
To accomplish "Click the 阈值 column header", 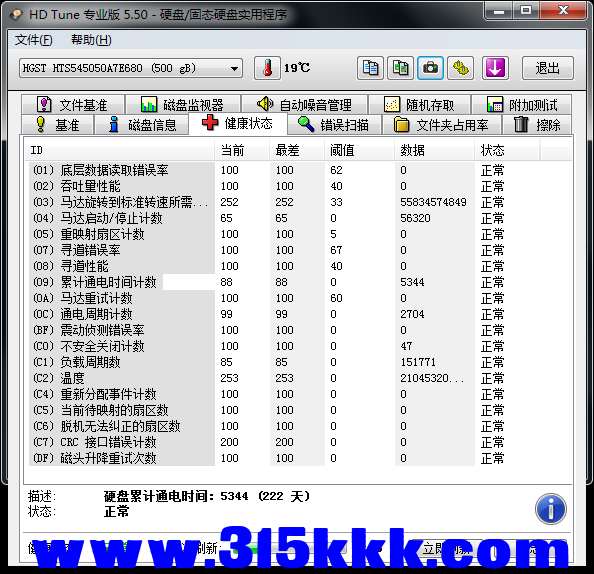I will (360, 150).
